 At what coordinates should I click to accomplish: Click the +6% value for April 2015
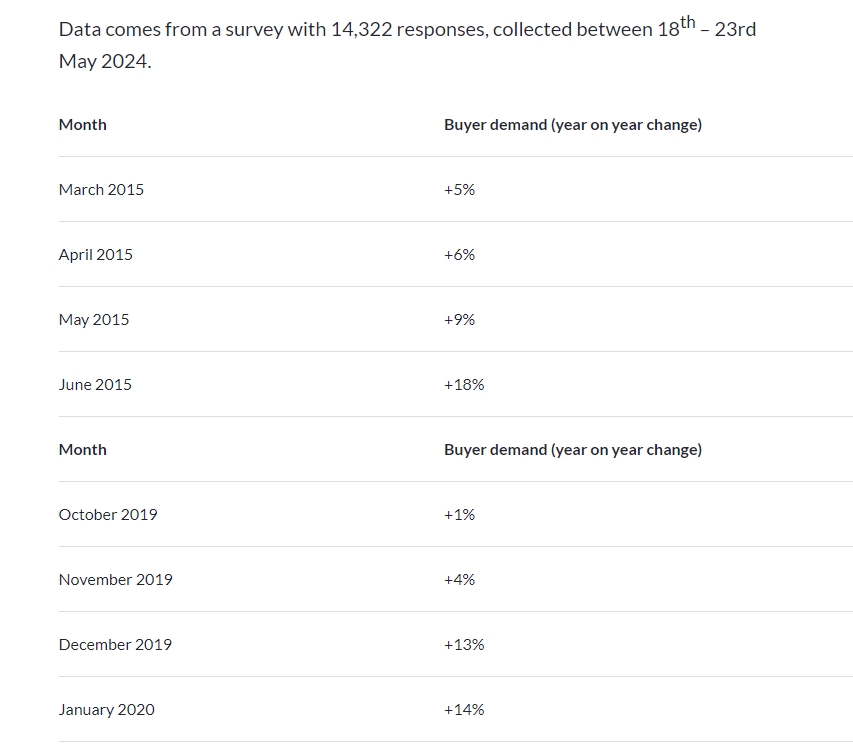(x=459, y=255)
